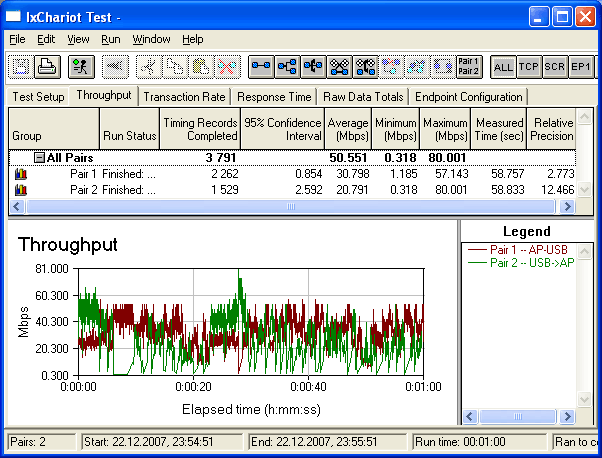Screen dimensions: 602x458
Task: Toggle the TCP filter button
Action: 529,67
